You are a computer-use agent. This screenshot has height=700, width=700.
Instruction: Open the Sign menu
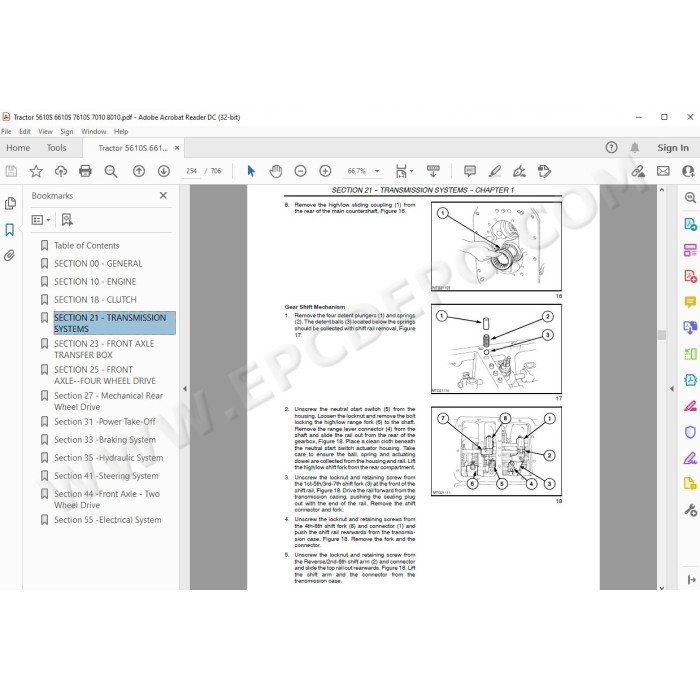(67, 131)
